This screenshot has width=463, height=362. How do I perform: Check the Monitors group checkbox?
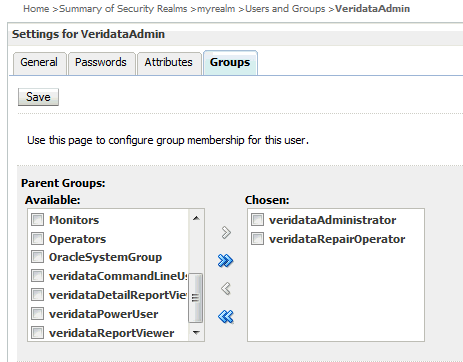coord(37,220)
